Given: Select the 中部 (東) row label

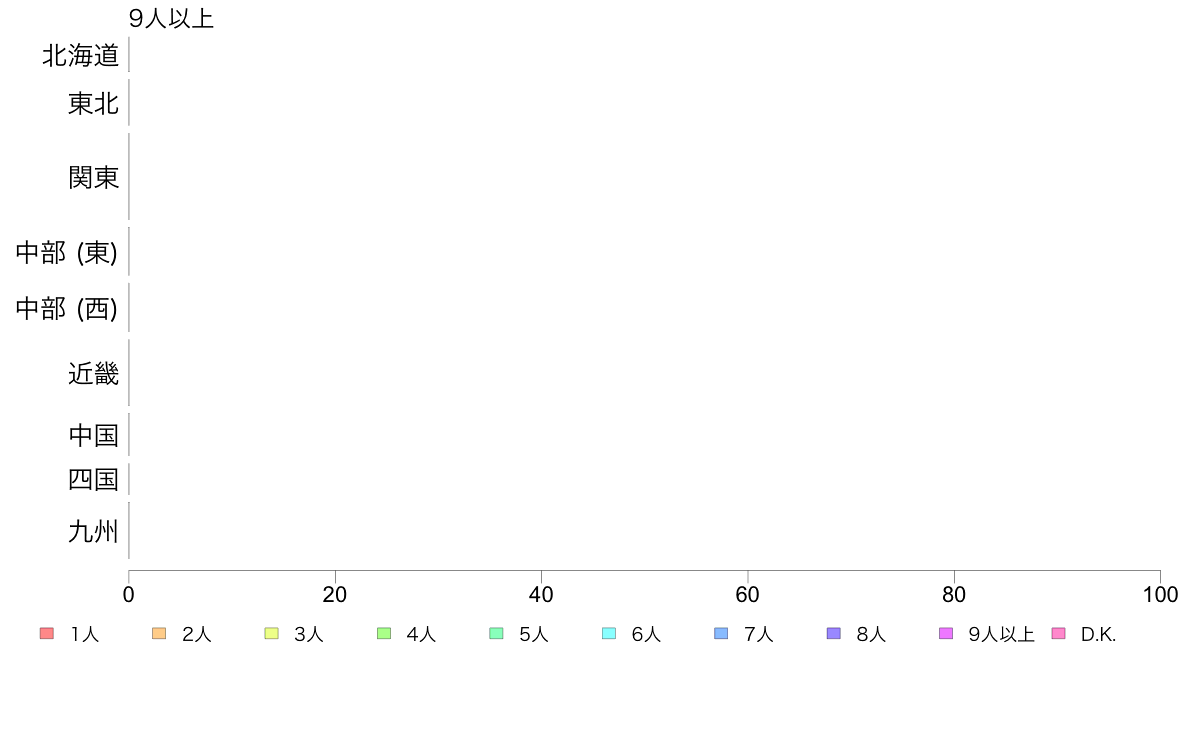Looking at the screenshot, I should point(67,252).
